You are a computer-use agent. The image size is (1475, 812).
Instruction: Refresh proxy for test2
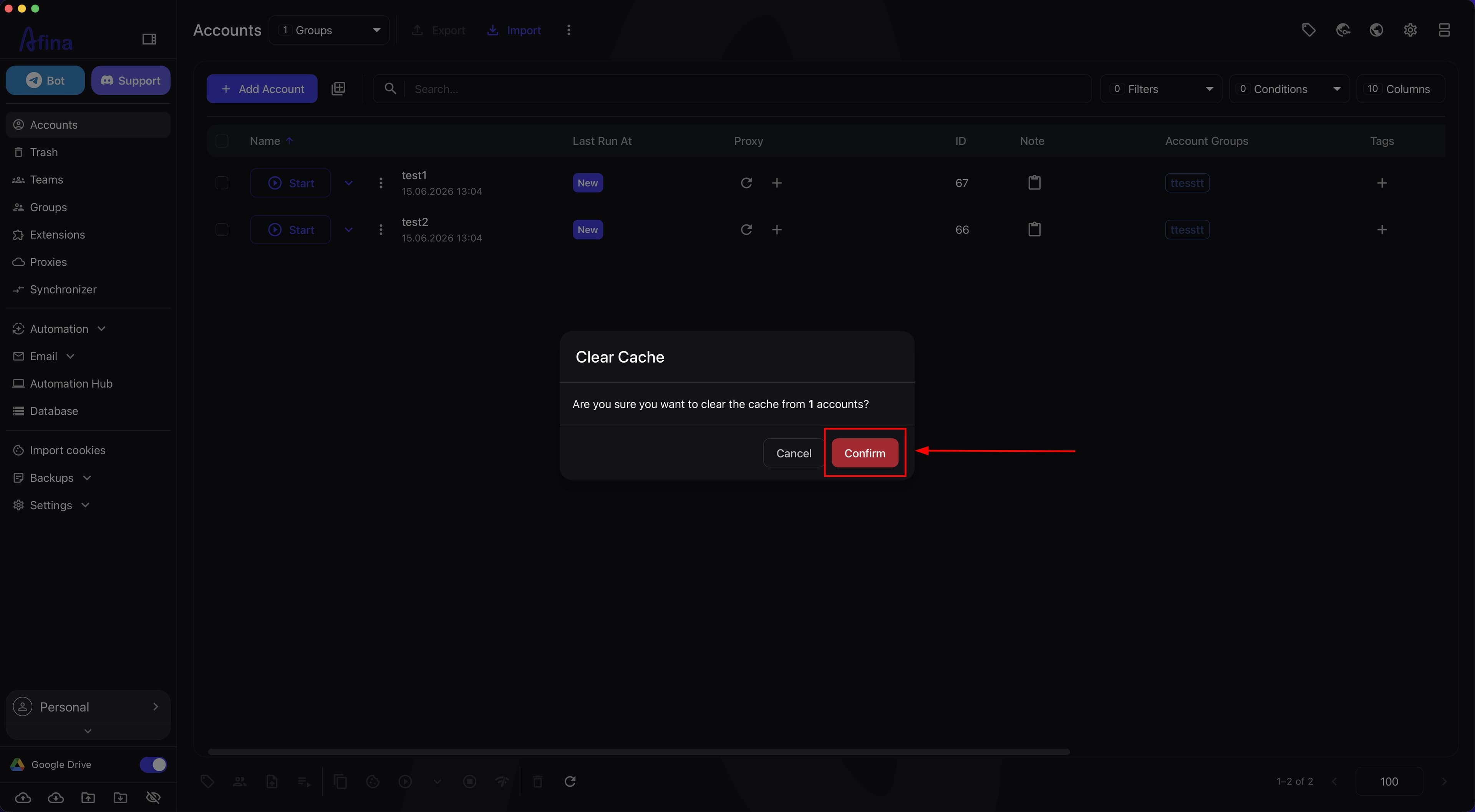tap(746, 230)
